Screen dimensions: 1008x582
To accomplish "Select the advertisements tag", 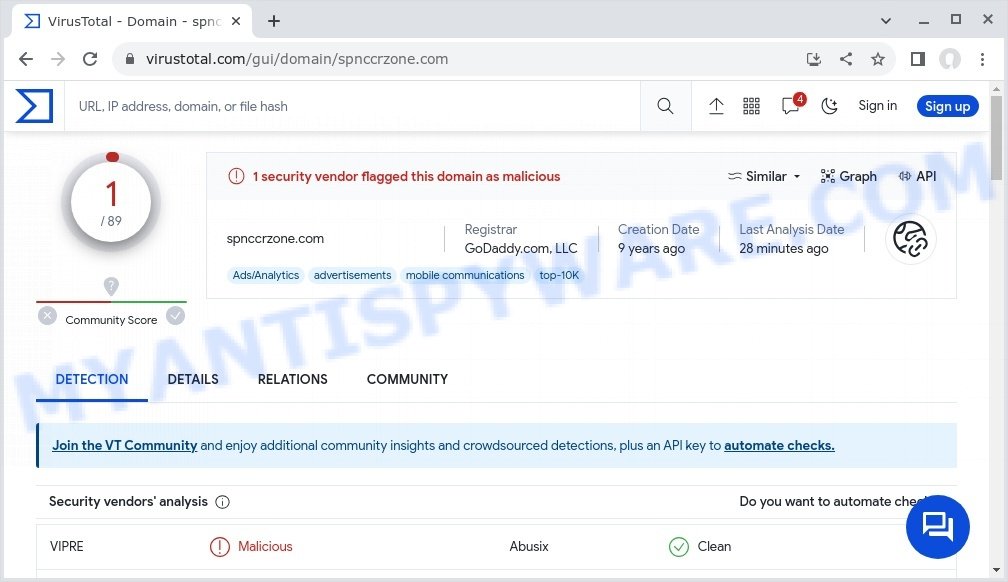I will click(352, 275).
